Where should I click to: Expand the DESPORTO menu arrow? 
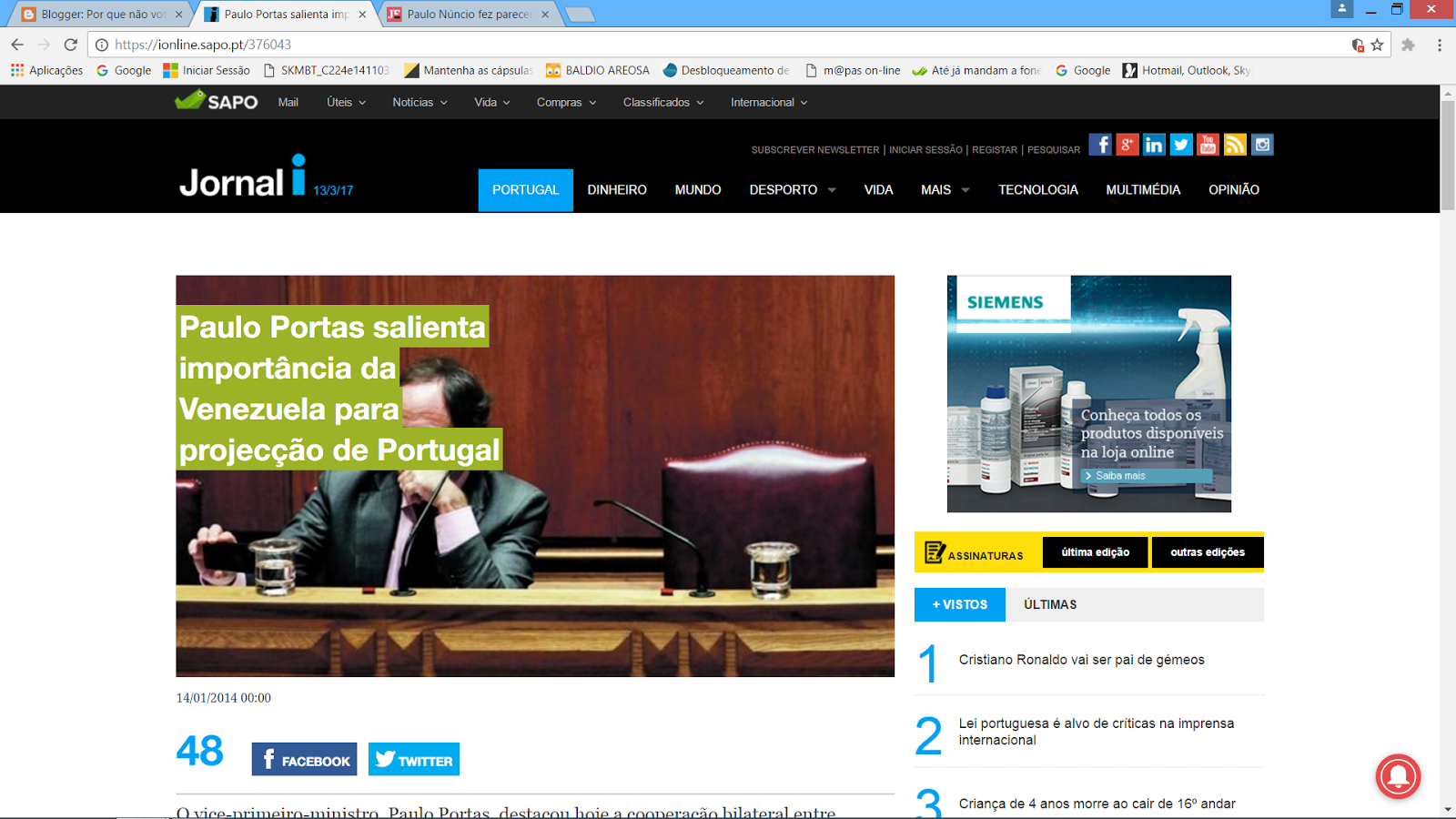click(832, 190)
